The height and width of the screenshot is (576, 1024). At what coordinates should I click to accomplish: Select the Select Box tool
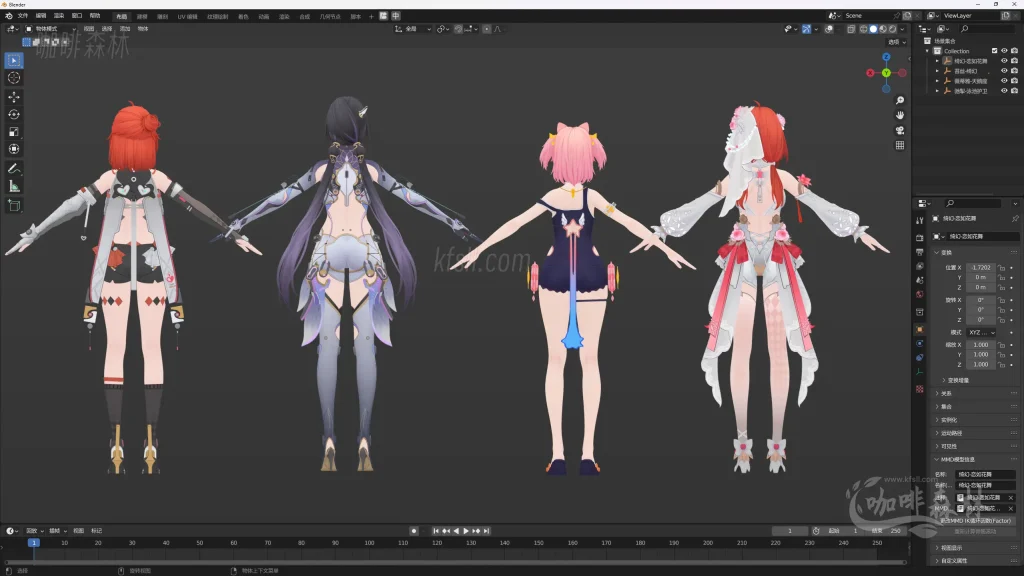coord(14,60)
